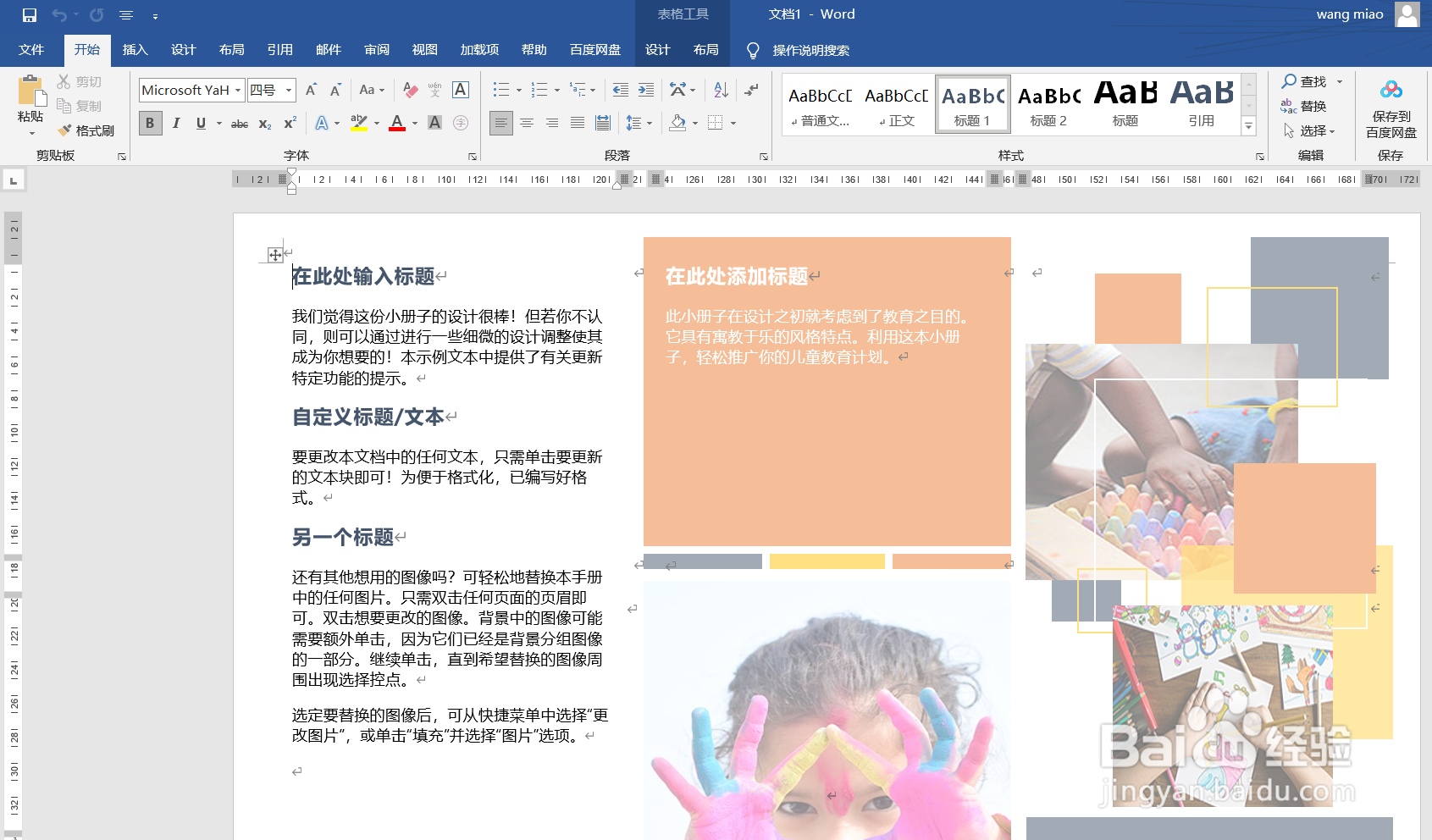Click the character shading icon

tap(435, 123)
